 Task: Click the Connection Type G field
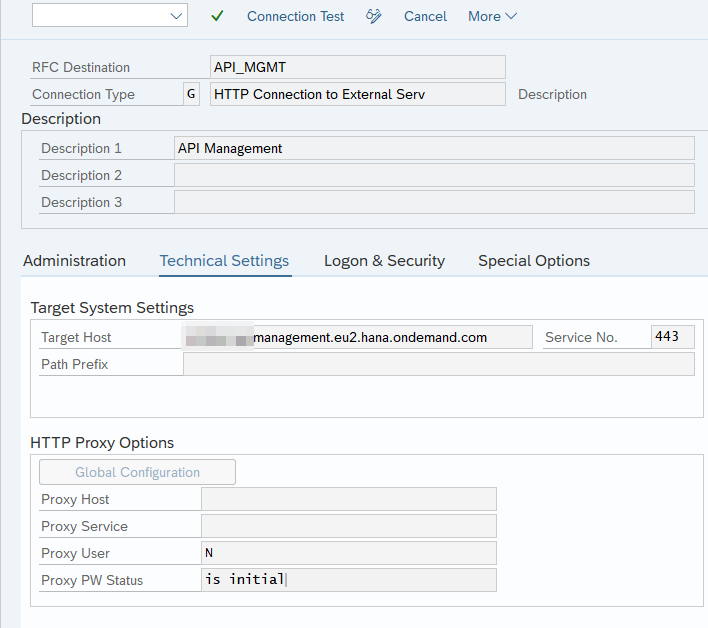click(x=191, y=94)
